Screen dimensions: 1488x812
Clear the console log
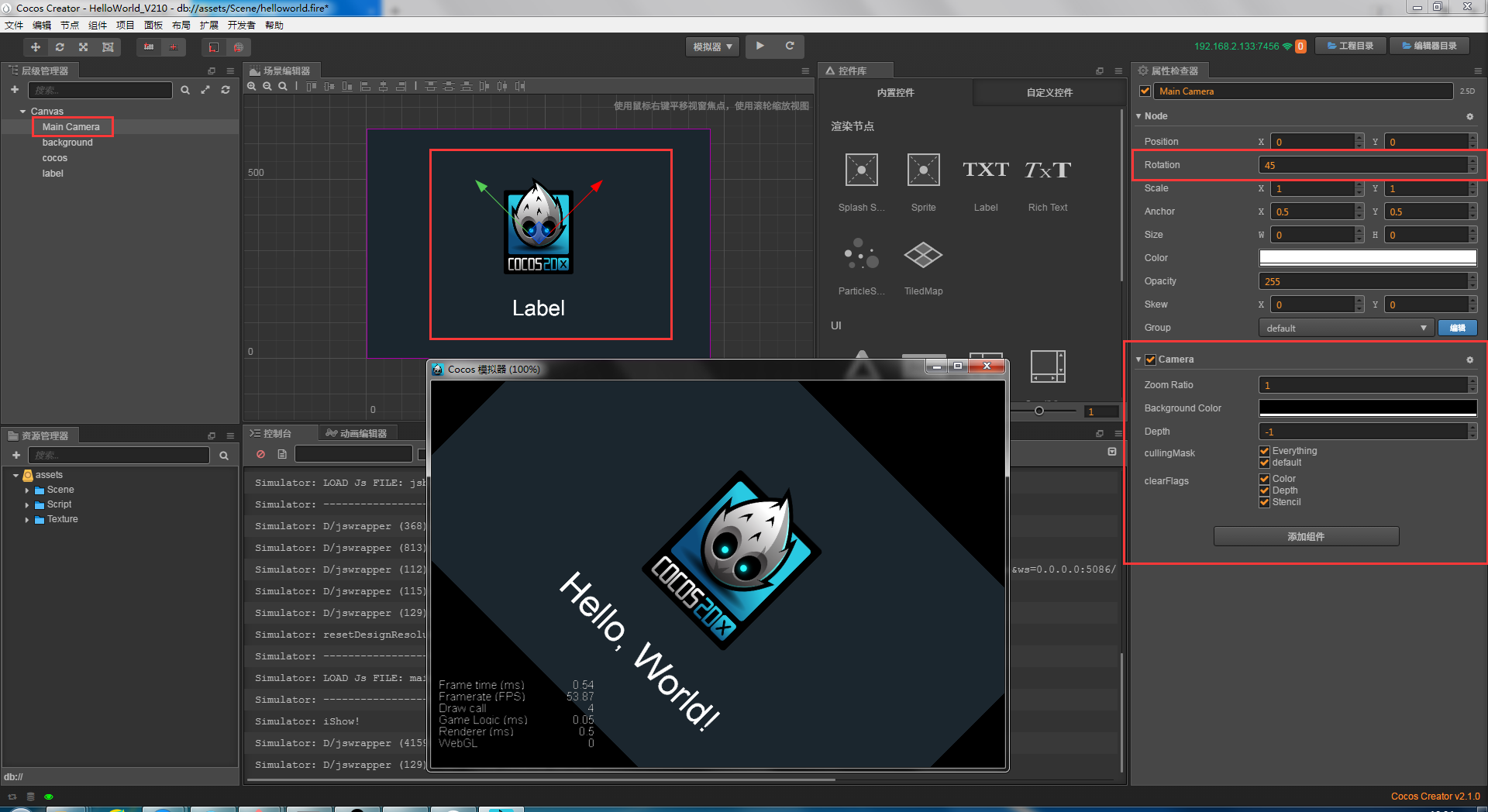(261, 454)
